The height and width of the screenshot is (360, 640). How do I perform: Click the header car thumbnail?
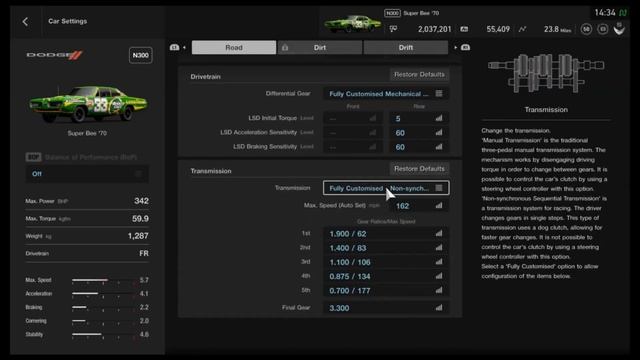click(353, 24)
